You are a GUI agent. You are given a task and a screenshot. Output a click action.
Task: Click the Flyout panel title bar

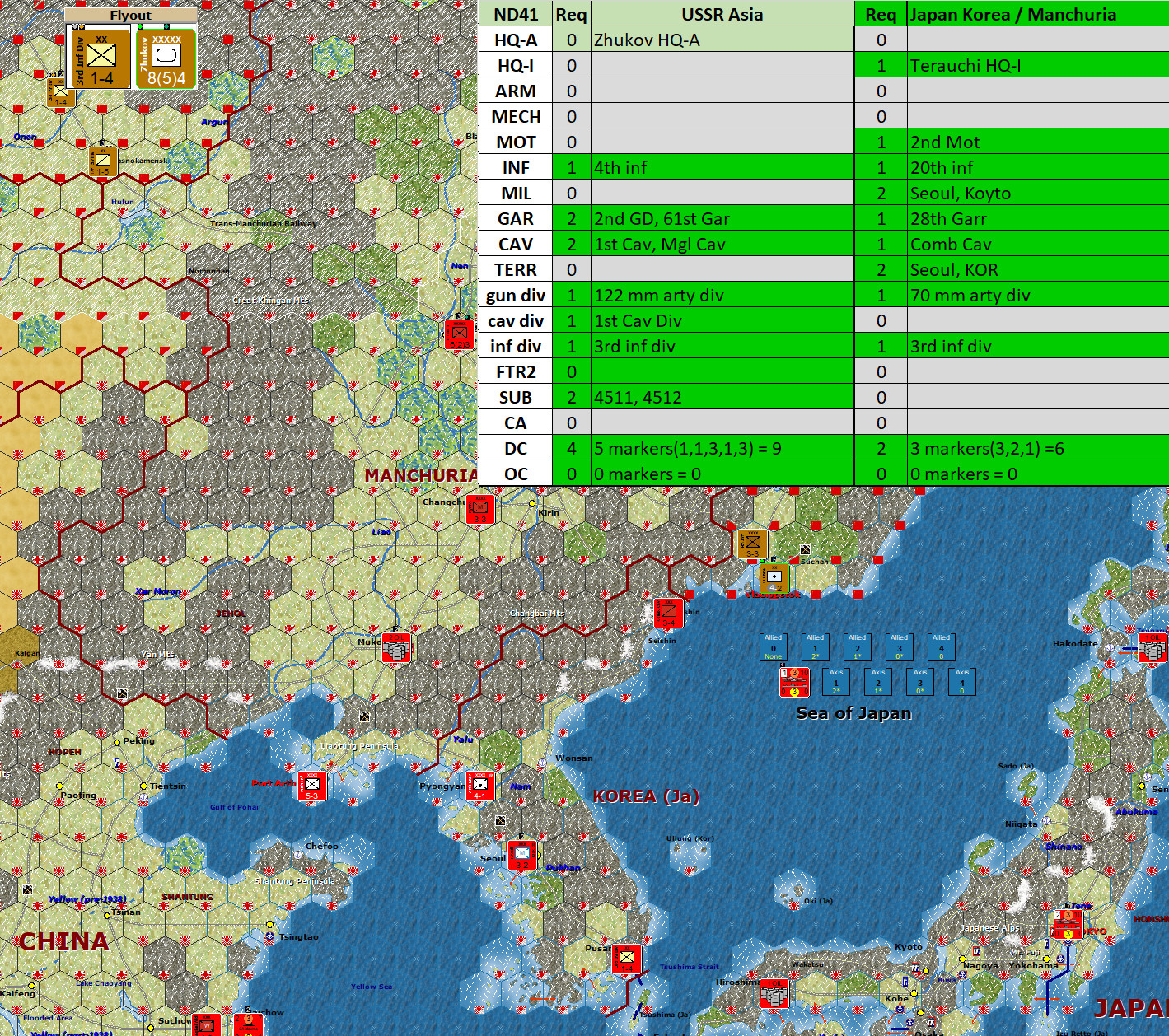point(131,16)
